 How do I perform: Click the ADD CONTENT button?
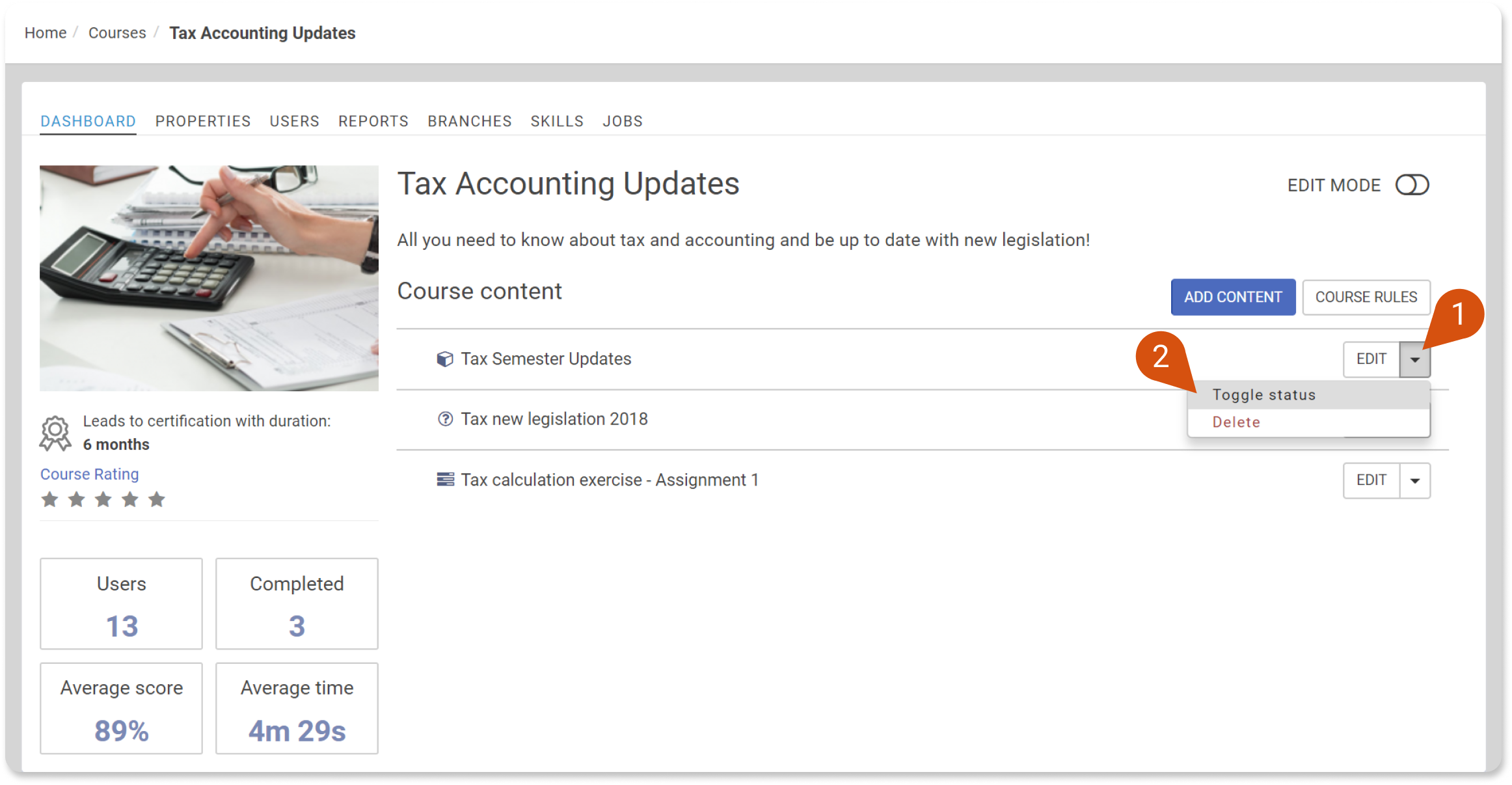point(1233,297)
